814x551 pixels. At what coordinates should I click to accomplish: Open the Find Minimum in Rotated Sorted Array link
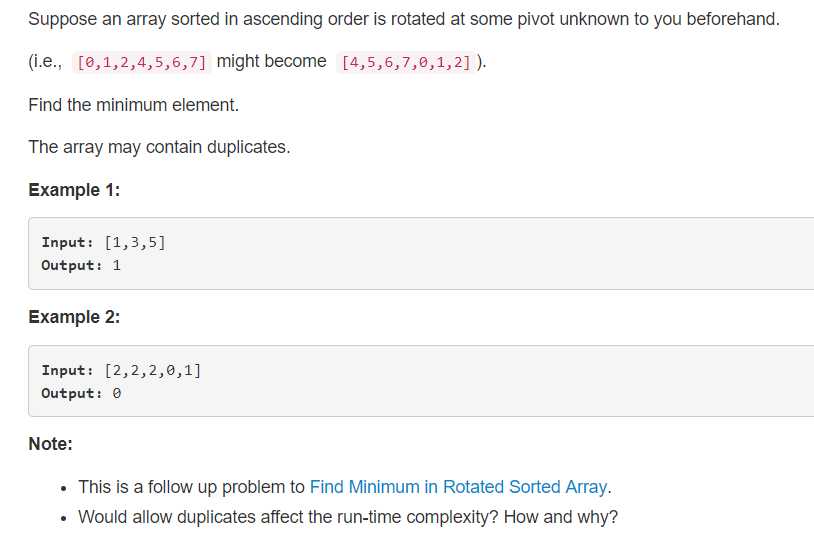[458, 487]
